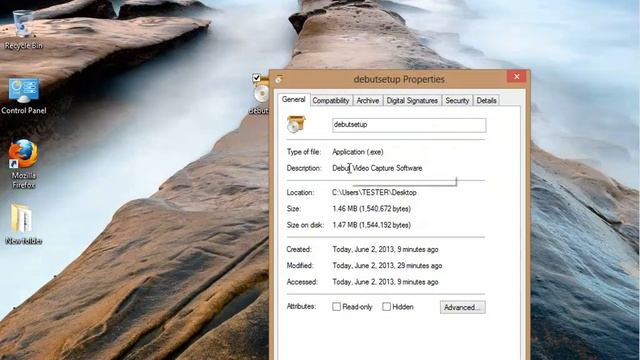Image resolution: width=640 pixels, height=360 pixels.
Task: Select the New folder desktop icon
Action: [23, 224]
